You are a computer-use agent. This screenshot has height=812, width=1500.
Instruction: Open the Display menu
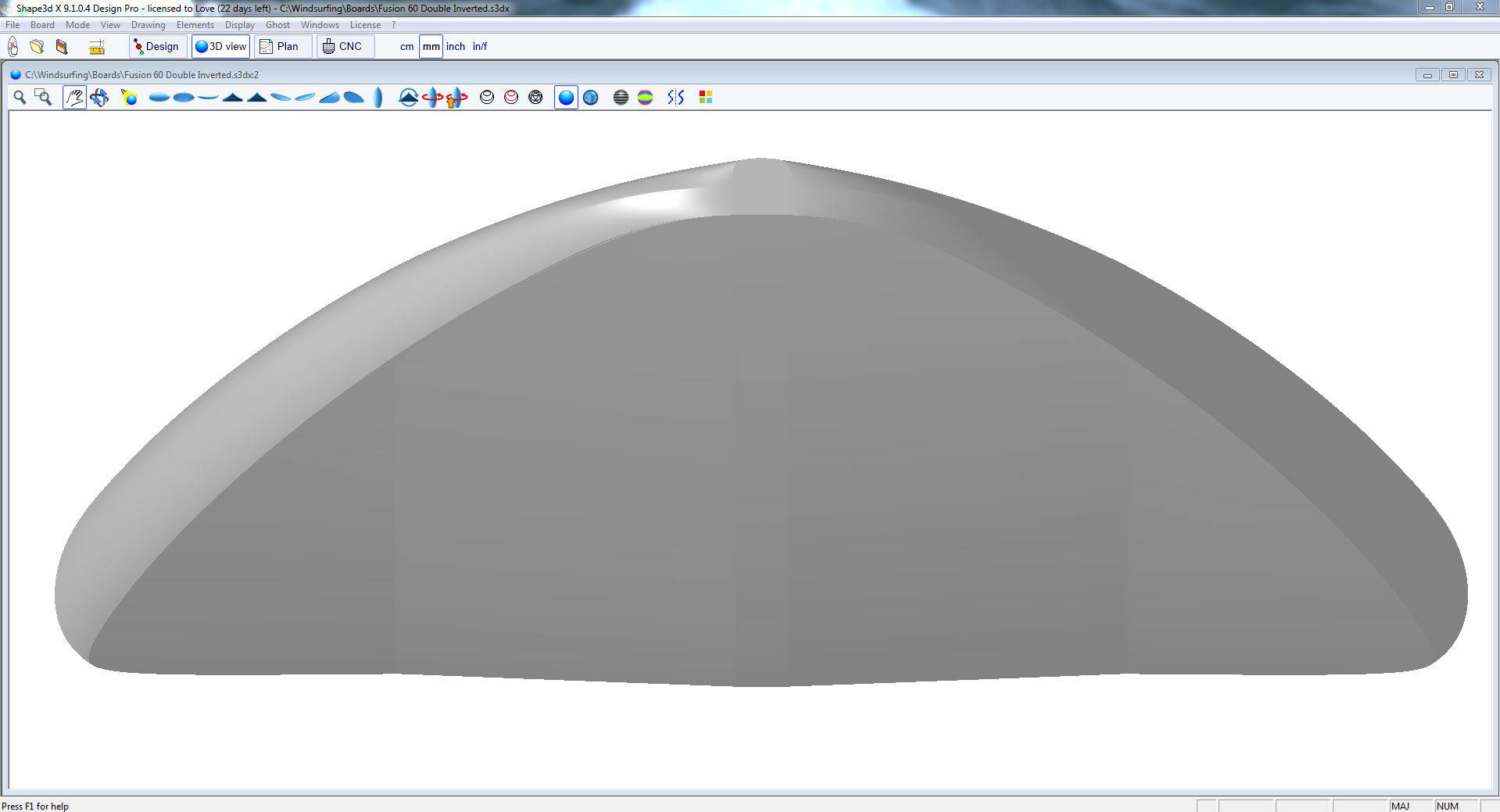point(239,25)
